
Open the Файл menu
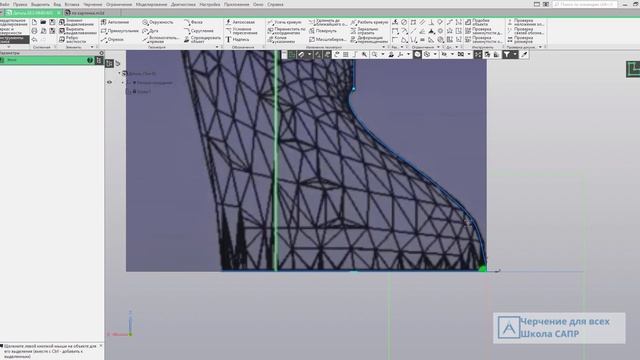(x=5, y=4)
